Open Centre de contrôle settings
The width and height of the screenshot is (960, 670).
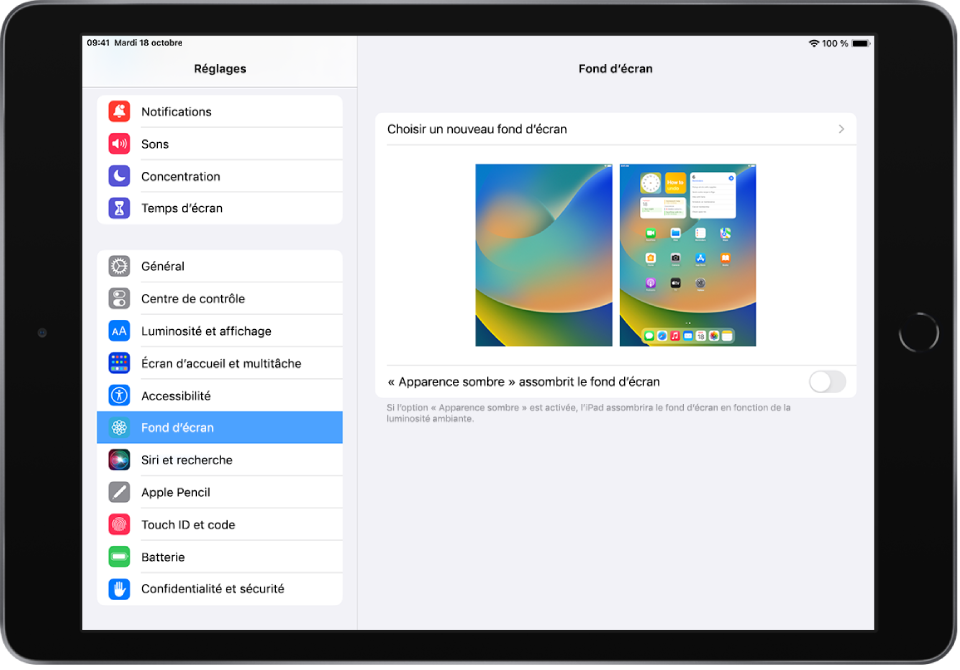[193, 299]
